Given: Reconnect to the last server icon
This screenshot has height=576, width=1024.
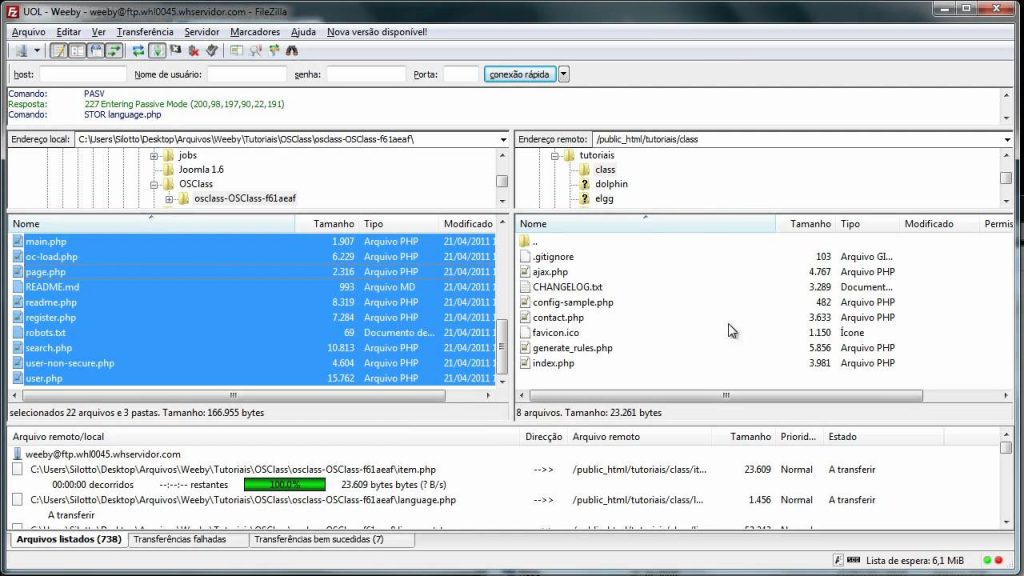Looking at the screenshot, I should [212, 50].
